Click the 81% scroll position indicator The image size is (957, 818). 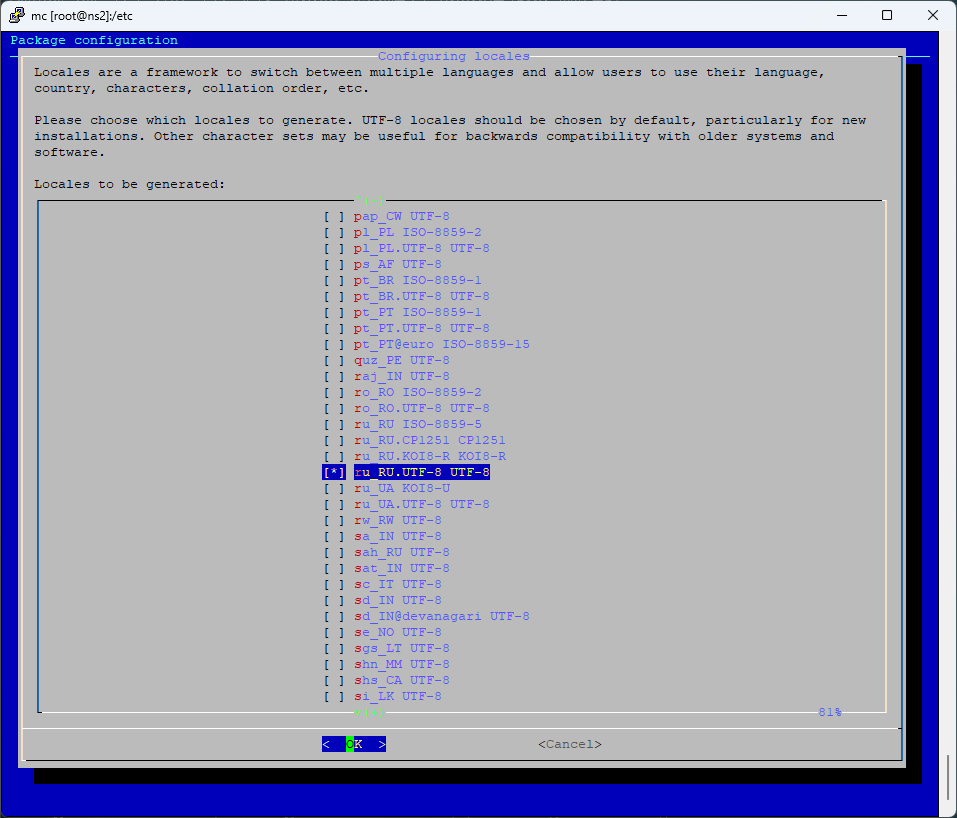point(828,711)
